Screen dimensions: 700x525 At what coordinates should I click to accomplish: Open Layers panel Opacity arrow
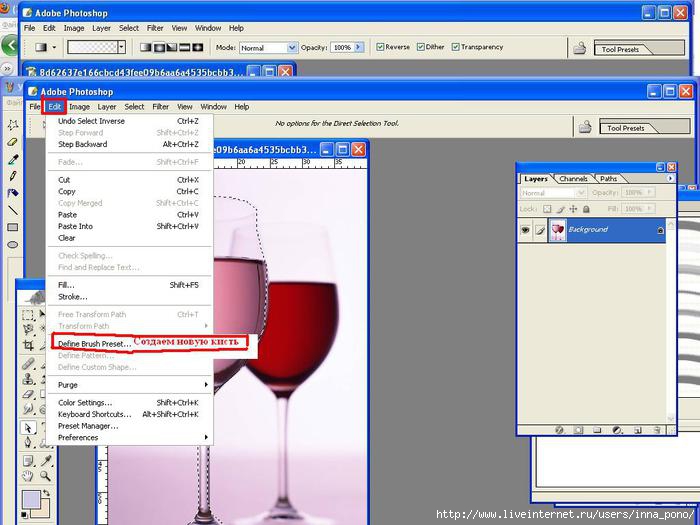(650, 192)
